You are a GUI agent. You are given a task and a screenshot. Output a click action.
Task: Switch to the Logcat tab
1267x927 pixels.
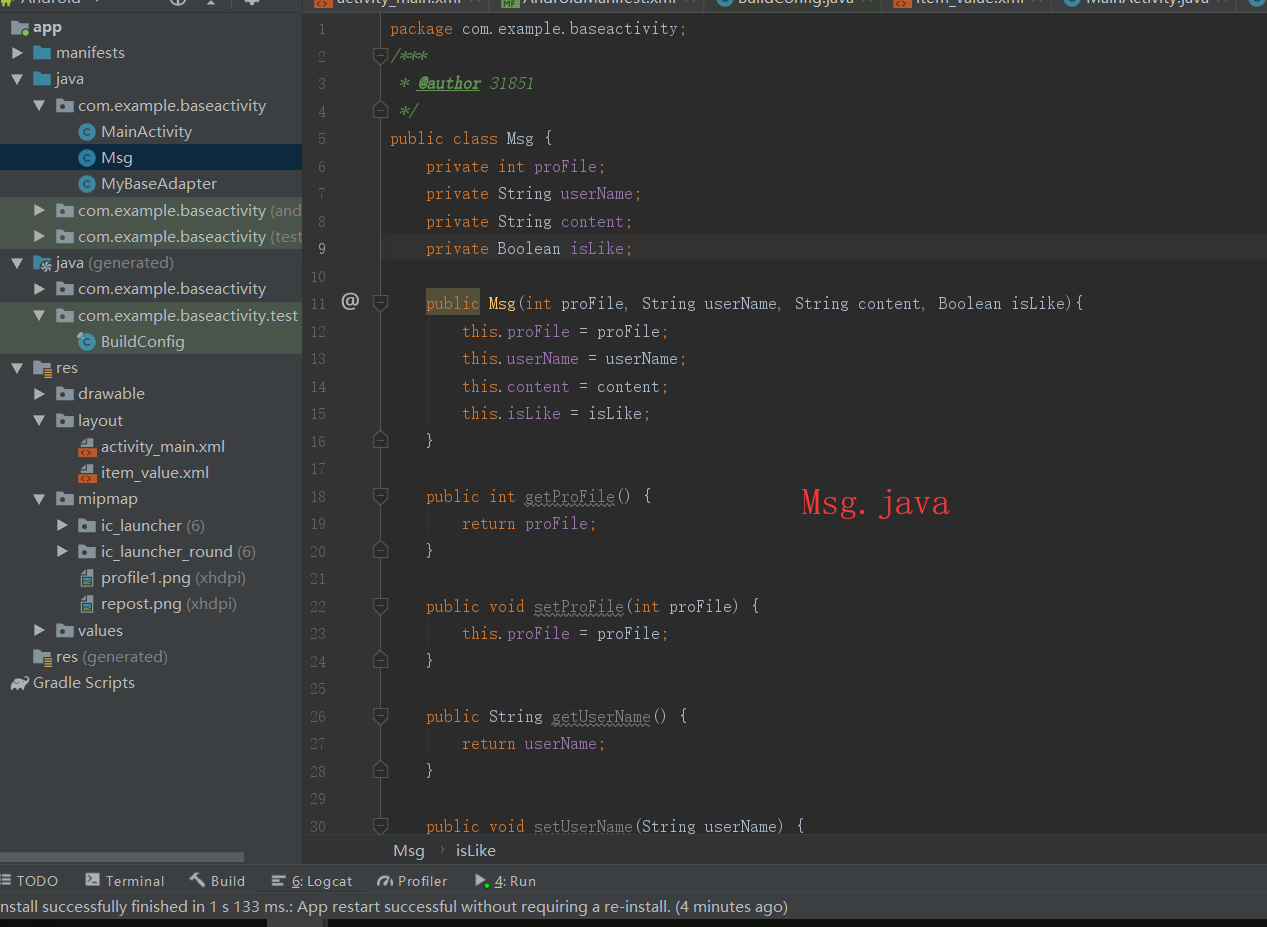tap(312, 881)
